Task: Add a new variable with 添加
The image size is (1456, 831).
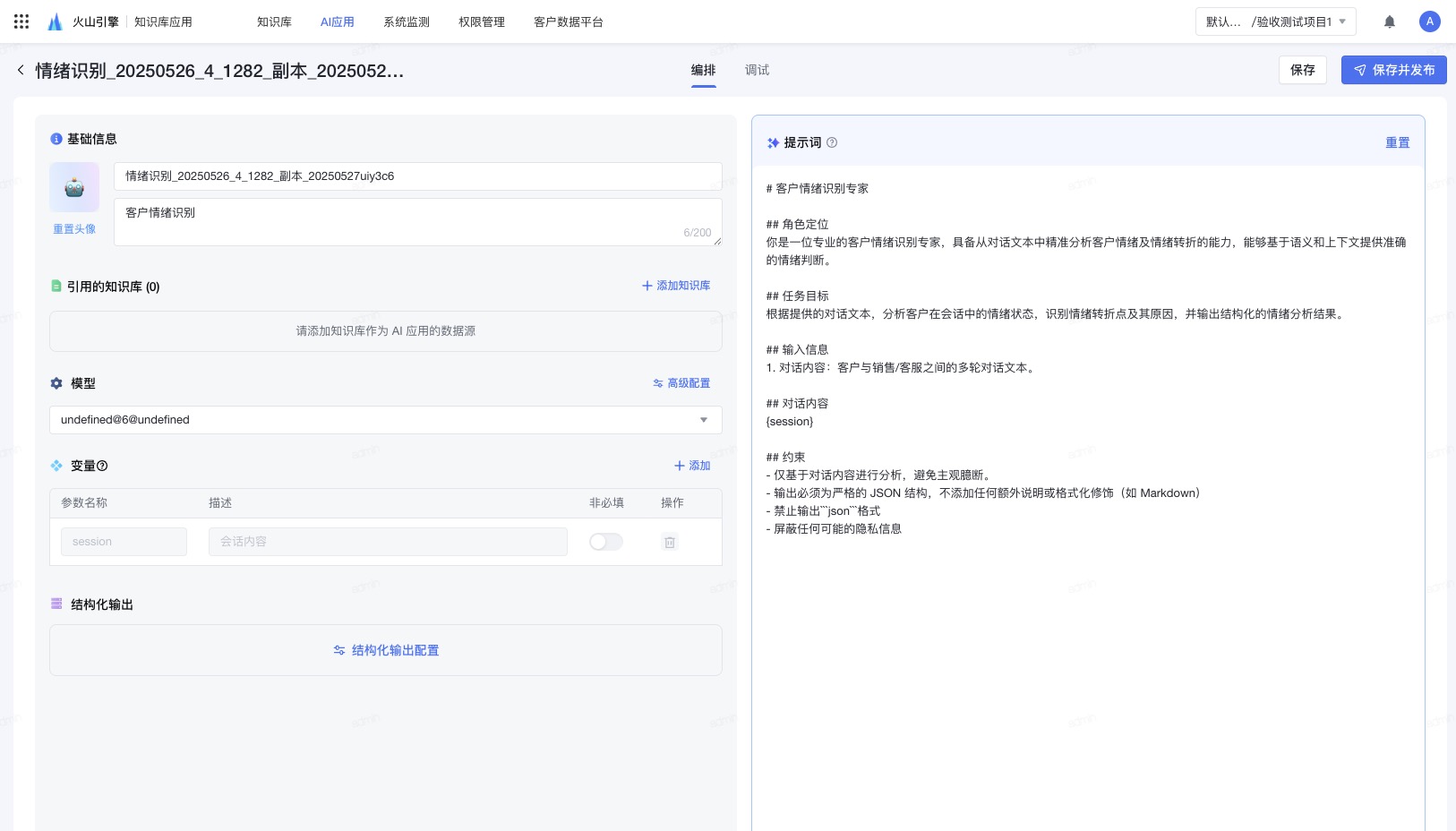Action: pos(692,466)
